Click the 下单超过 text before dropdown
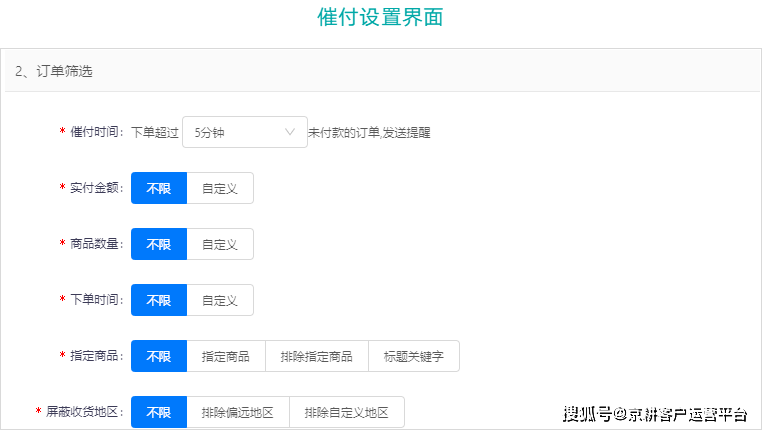 click(x=155, y=132)
